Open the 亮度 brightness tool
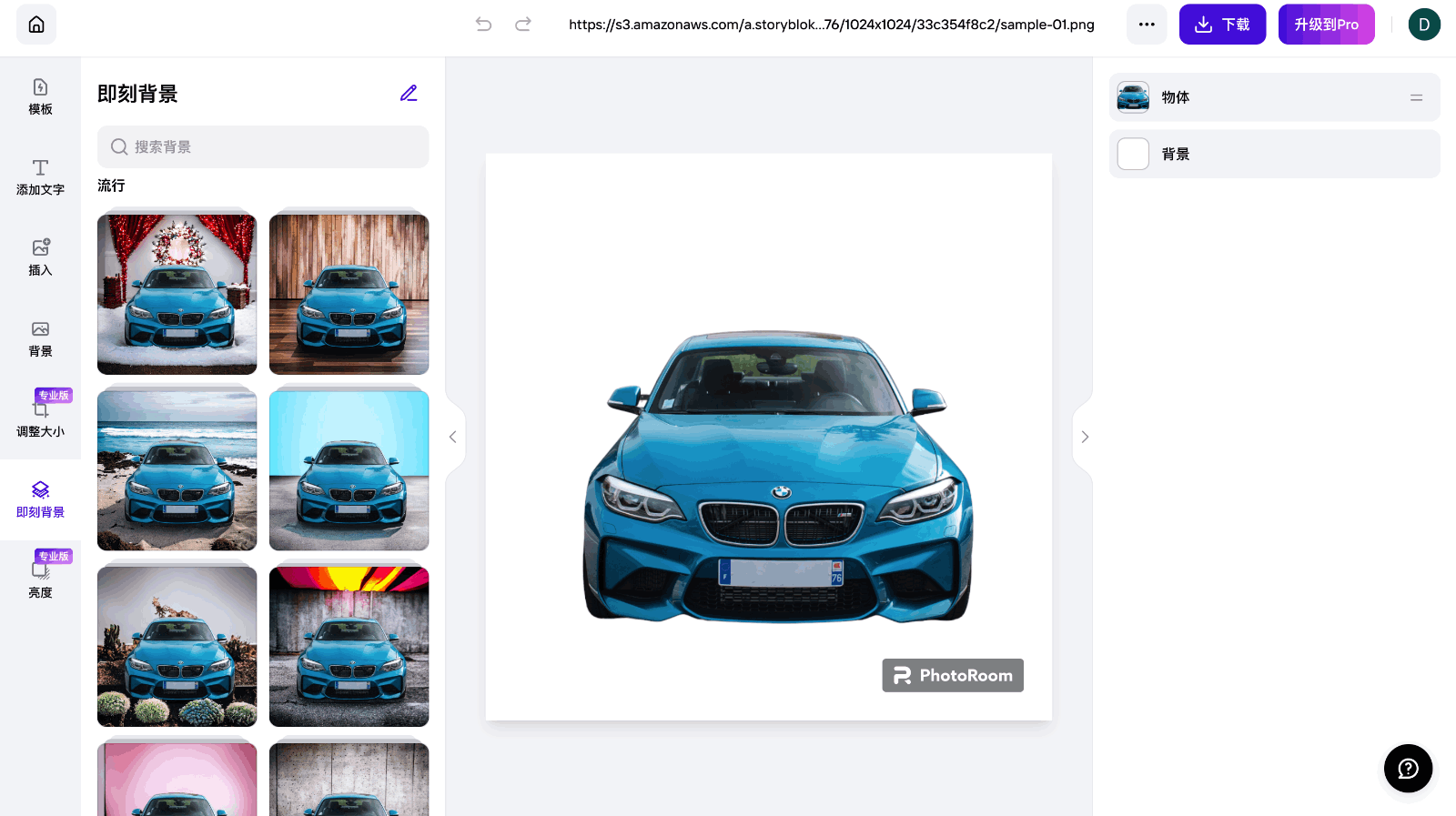Viewport: 1456px width, 816px height. pos(40,579)
